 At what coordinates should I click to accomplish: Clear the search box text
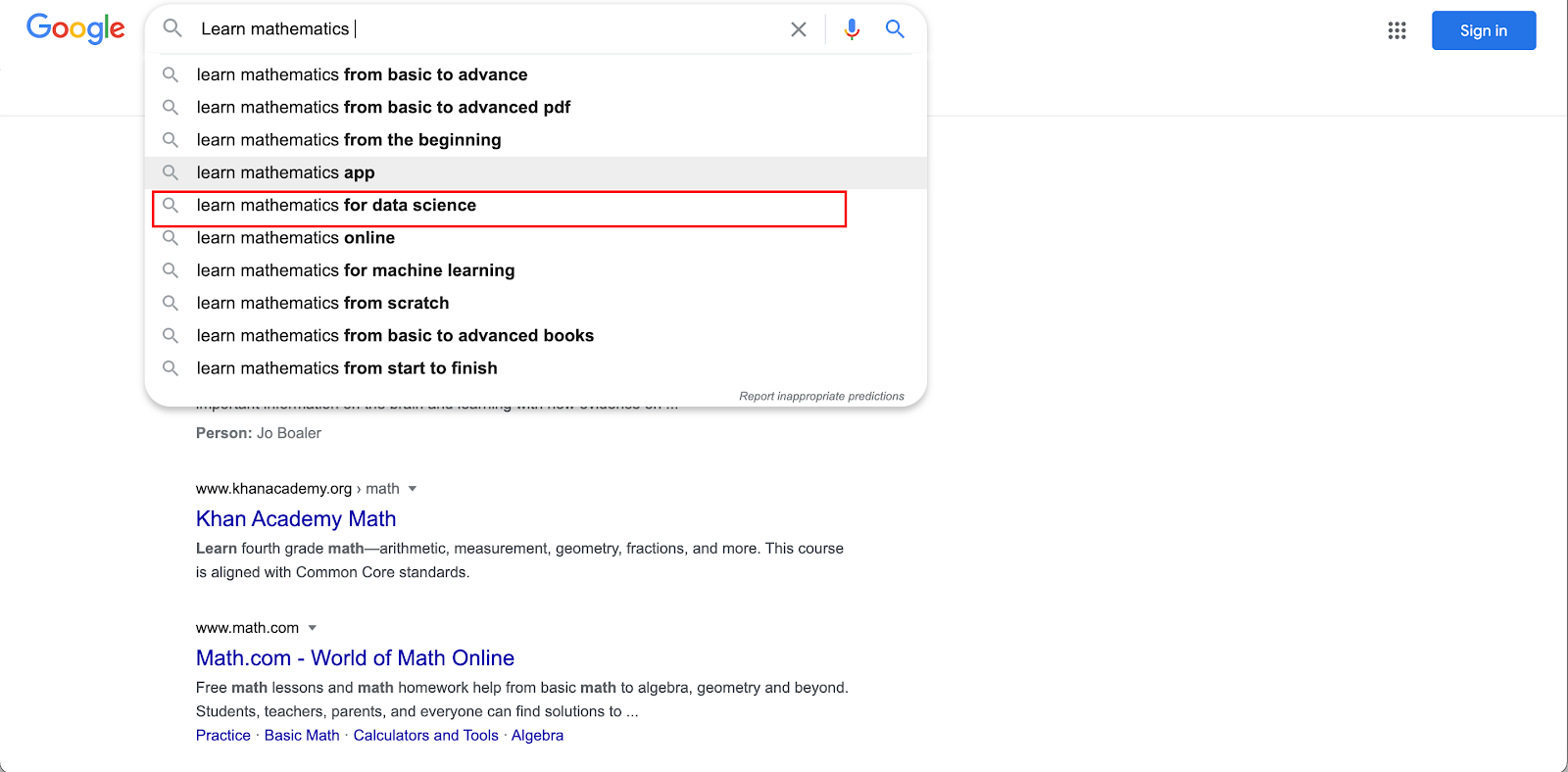pyautogui.click(x=799, y=29)
